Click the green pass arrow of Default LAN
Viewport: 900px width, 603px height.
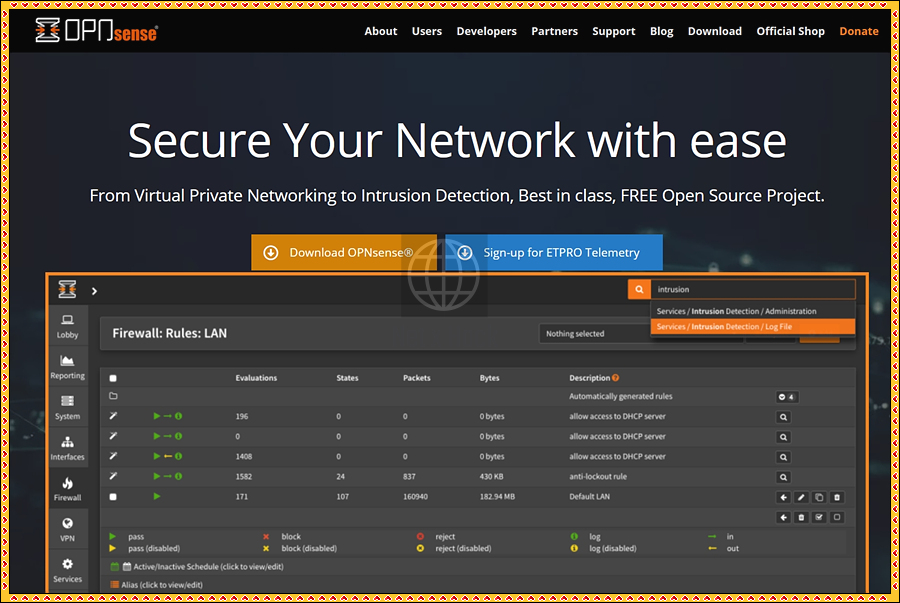pos(157,496)
